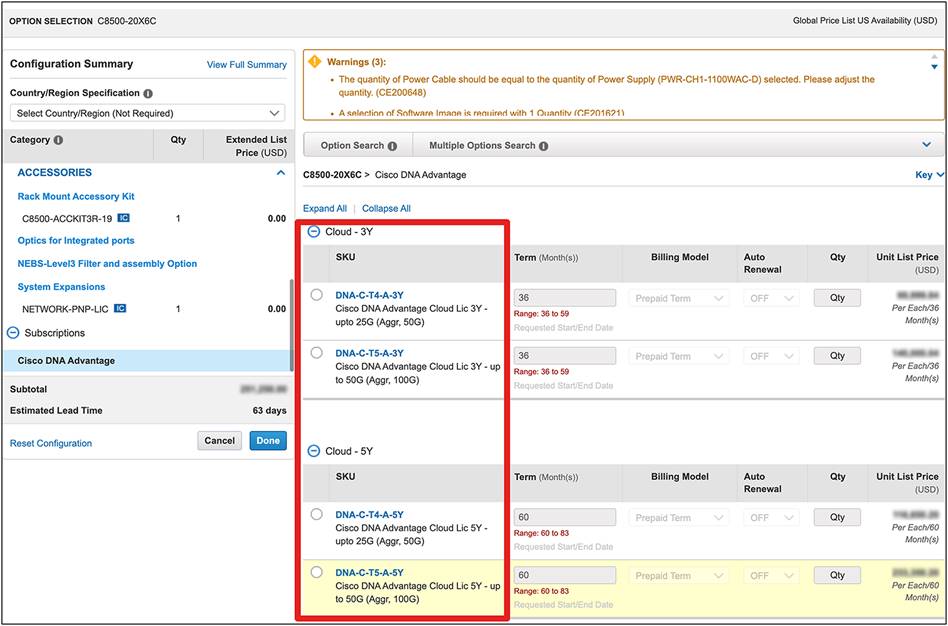Open the System Expansions category
This screenshot has width=948, height=626.
[61, 287]
